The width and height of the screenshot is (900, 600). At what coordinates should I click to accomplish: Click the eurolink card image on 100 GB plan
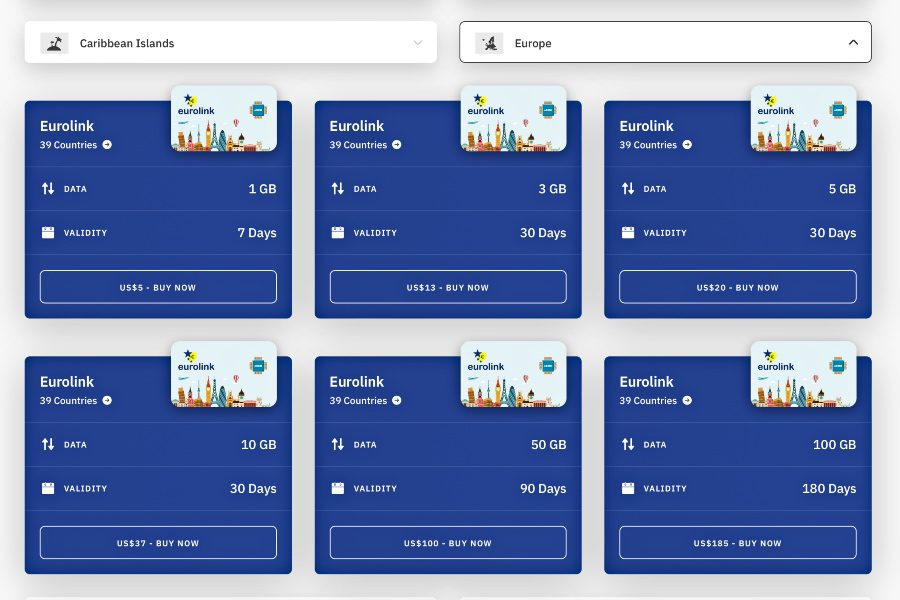[804, 374]
